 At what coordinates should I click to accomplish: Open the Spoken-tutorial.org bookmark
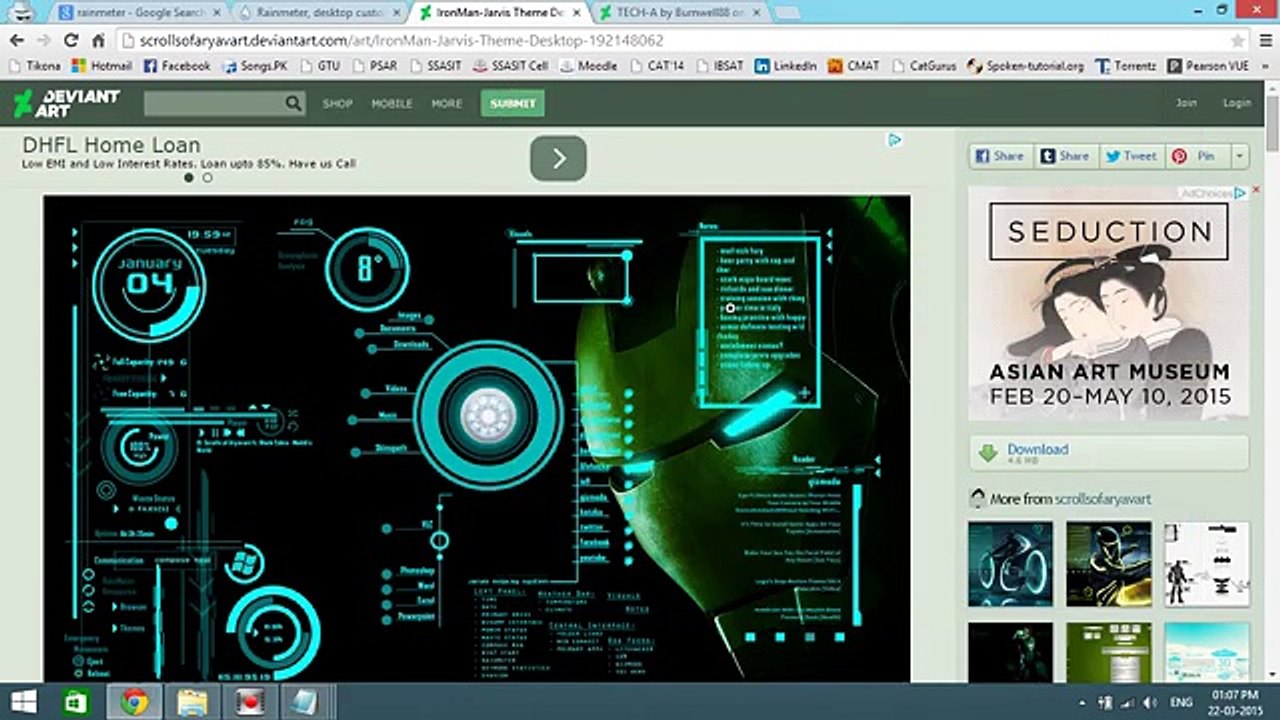[x=1025, y=66]
